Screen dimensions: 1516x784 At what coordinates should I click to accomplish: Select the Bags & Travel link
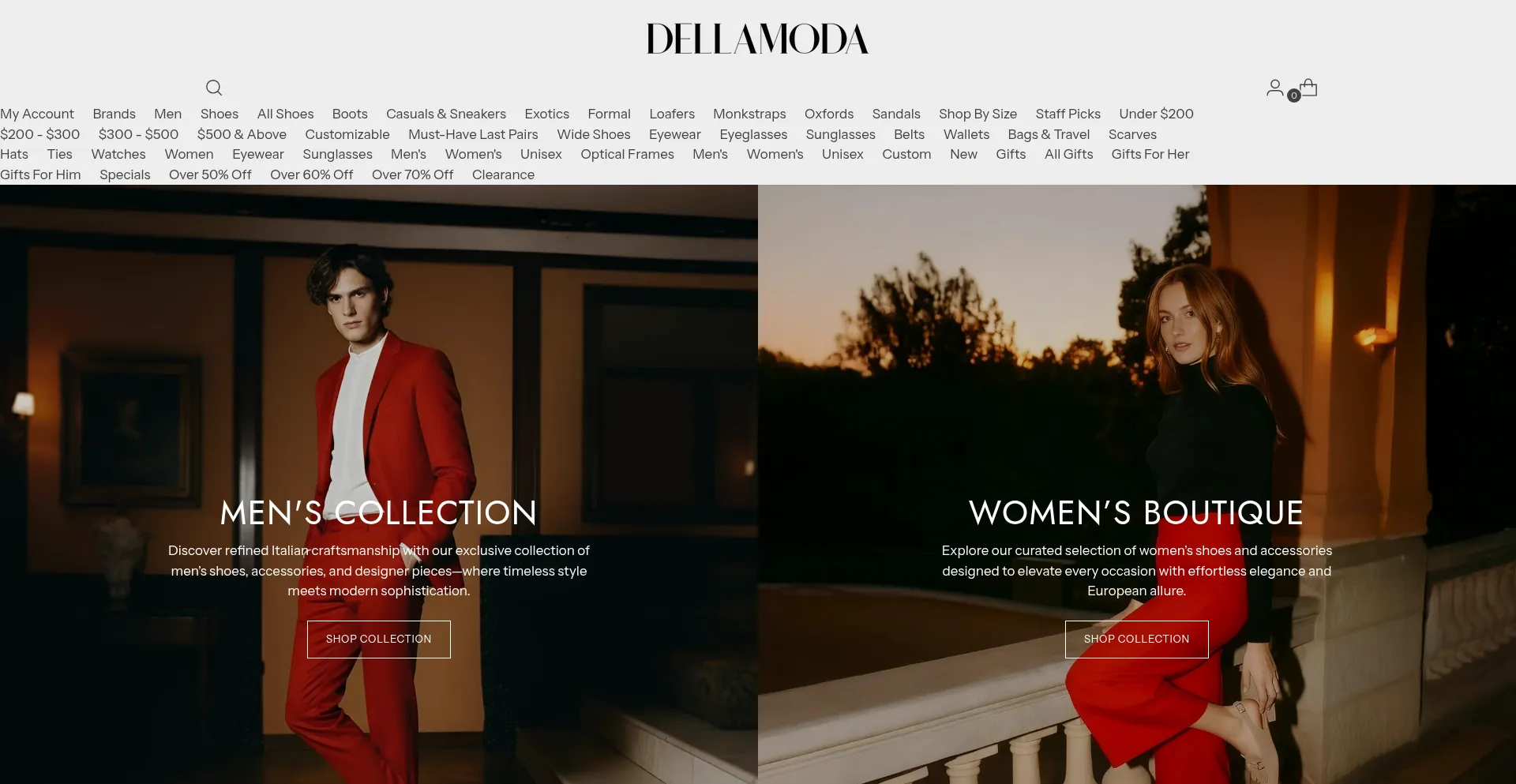[x=1049, y=134]
